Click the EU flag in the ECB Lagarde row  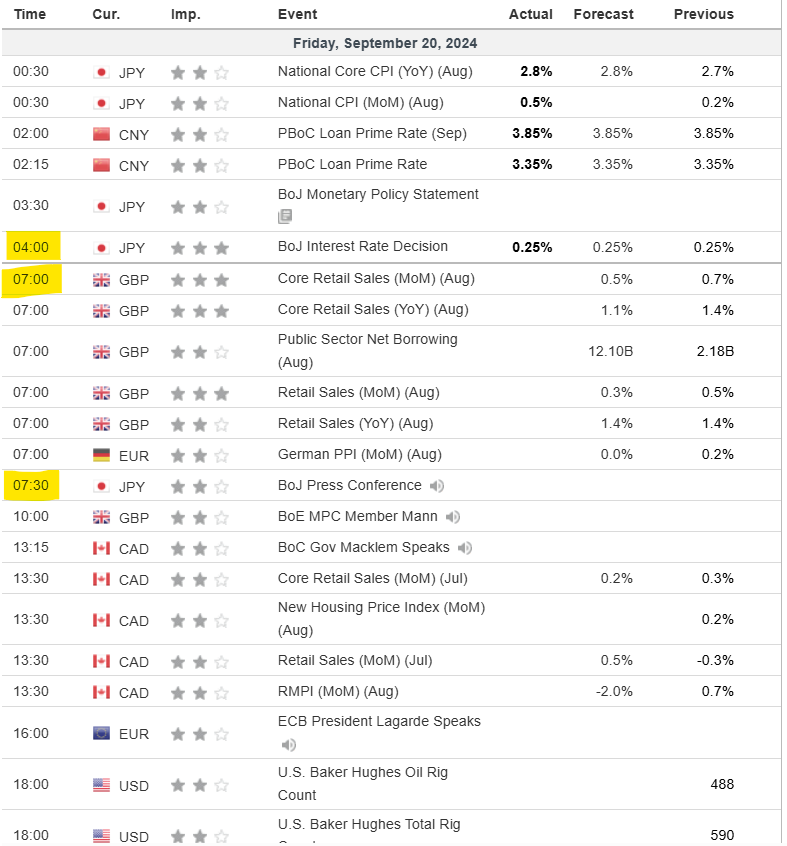pyautogui.click(x=101, y=734)
